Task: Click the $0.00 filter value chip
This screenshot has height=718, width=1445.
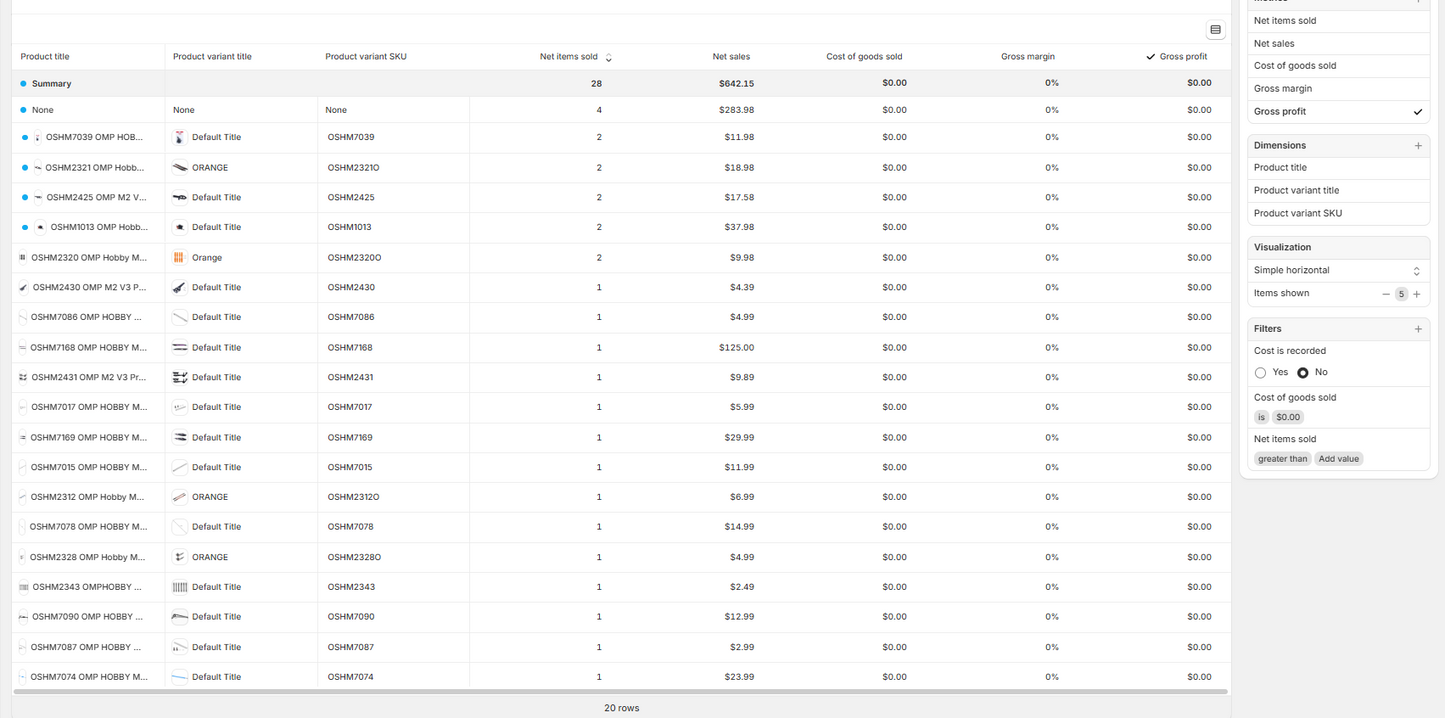Action: pos(1288,418)
